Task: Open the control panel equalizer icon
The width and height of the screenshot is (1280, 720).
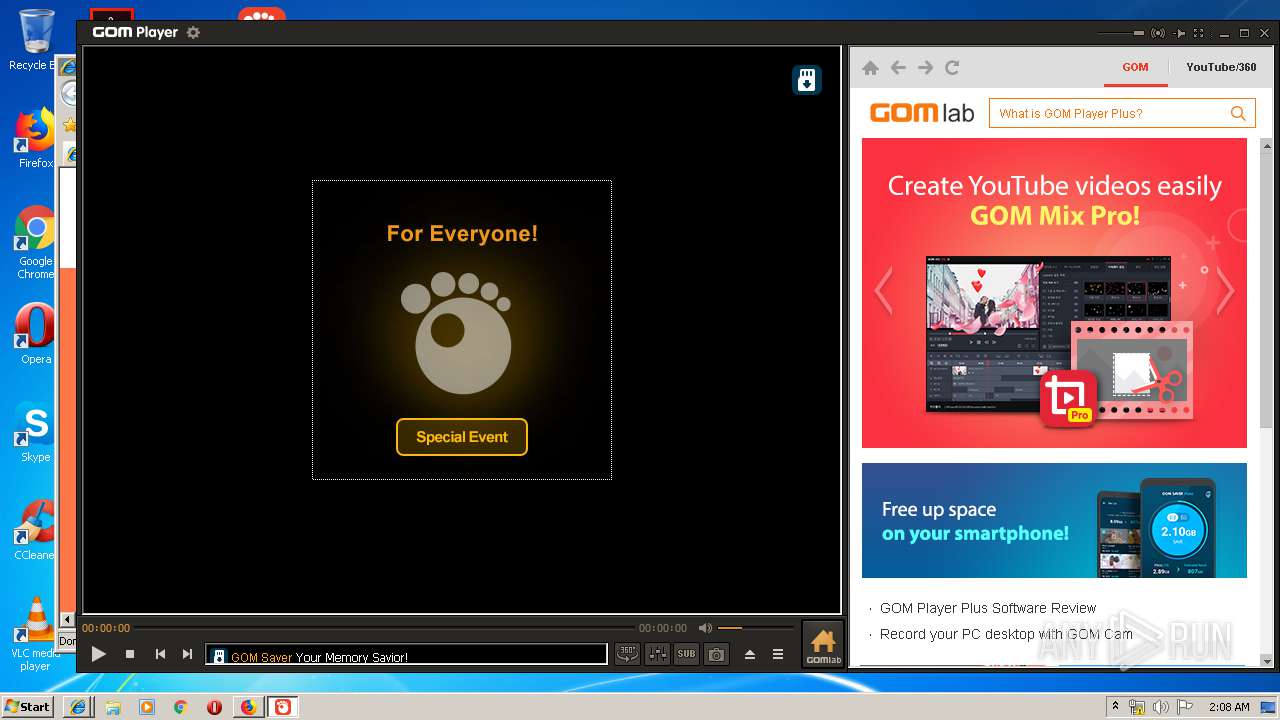Action: point(657,654)
